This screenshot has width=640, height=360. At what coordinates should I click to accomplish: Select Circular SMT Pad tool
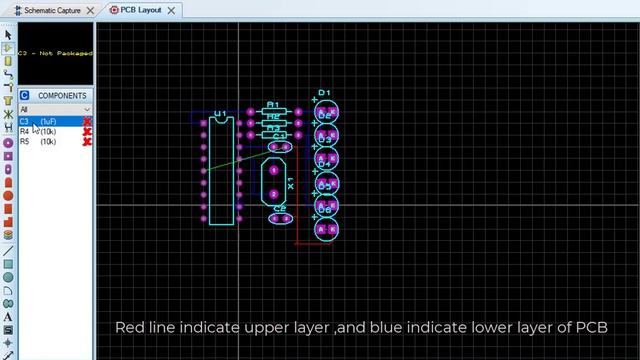tap(8, 196)
